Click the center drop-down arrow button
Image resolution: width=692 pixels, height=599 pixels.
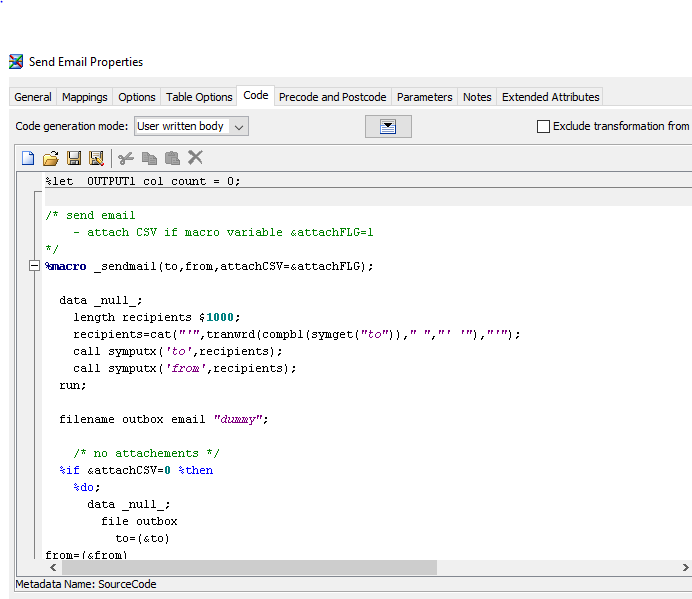click(x=388, y=126)
